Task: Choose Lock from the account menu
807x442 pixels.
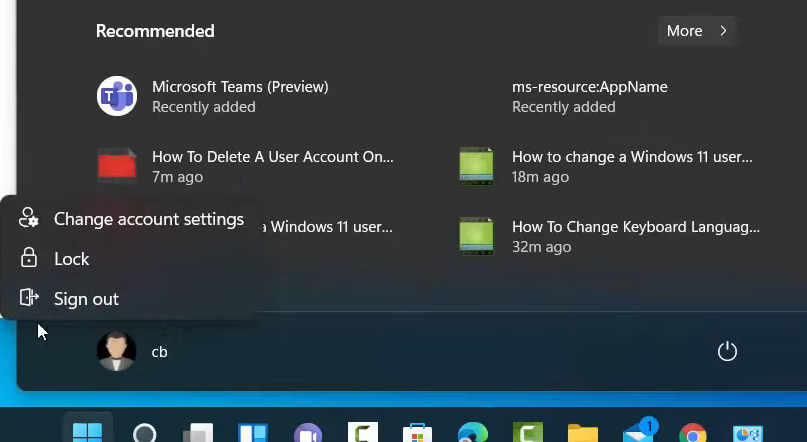Action: click(x=71, y=259)
